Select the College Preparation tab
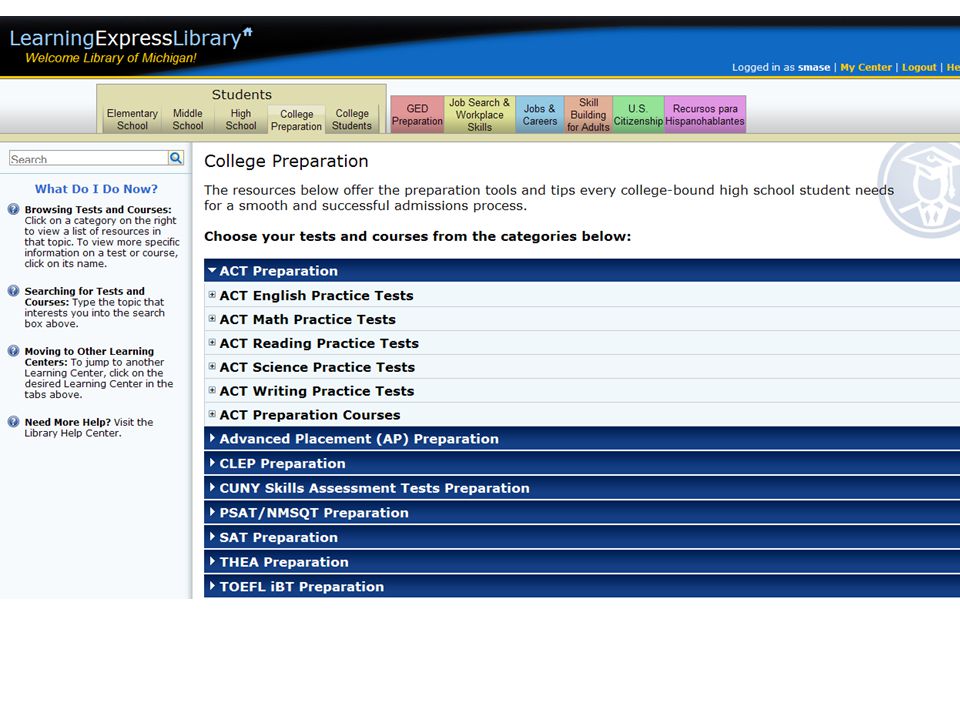 [296, 120]
